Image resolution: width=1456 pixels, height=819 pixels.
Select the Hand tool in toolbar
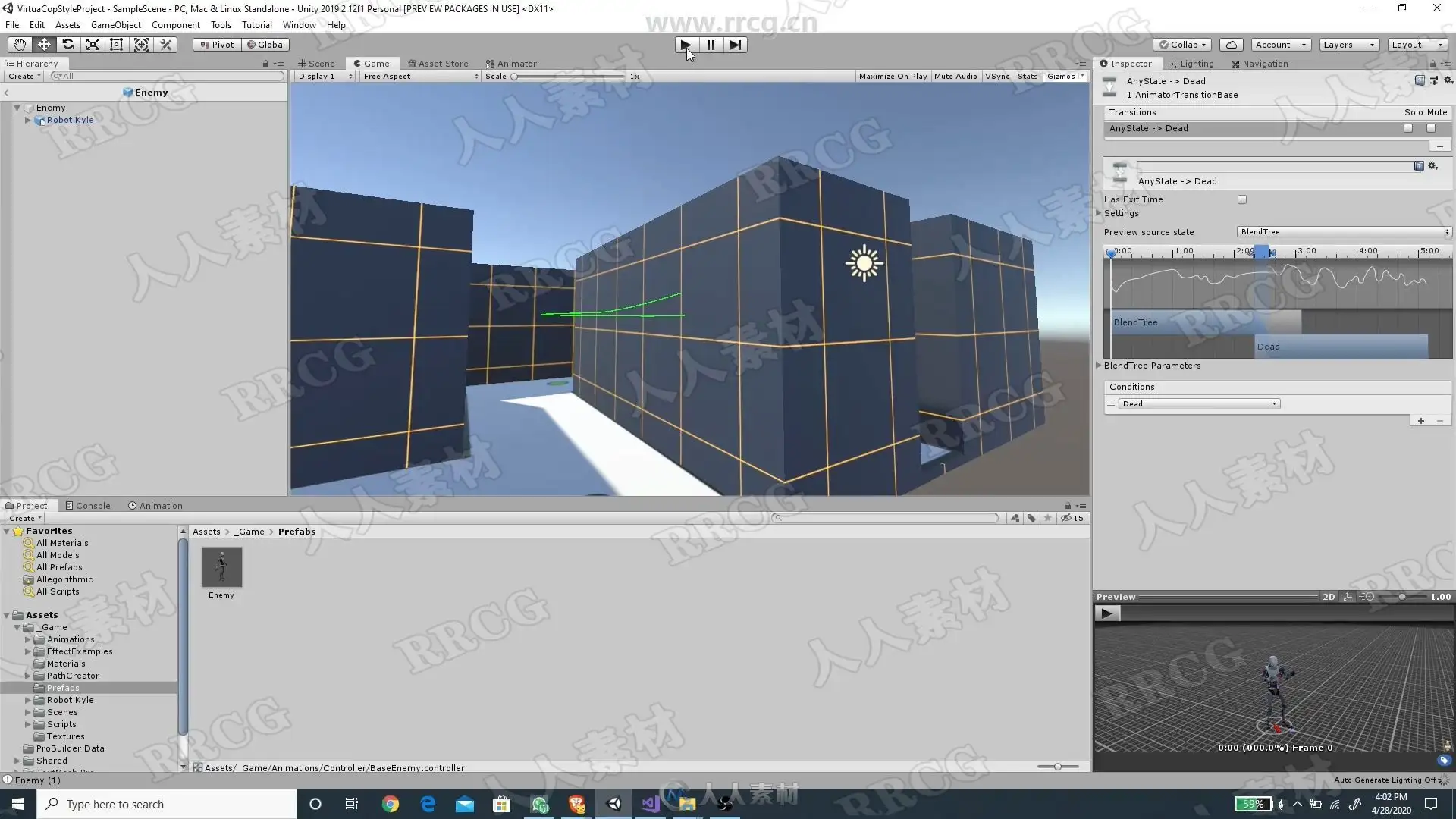[19, 45]
